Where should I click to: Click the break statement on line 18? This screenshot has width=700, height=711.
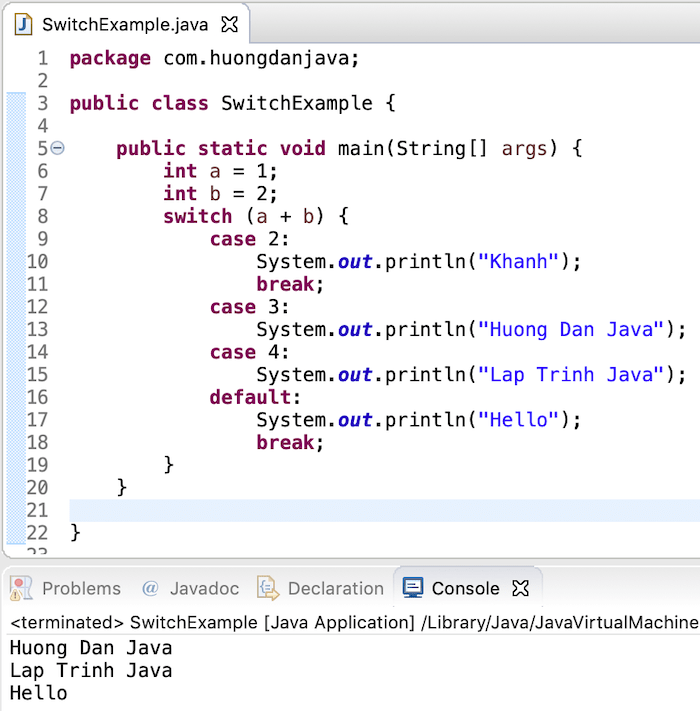point(290,443)
